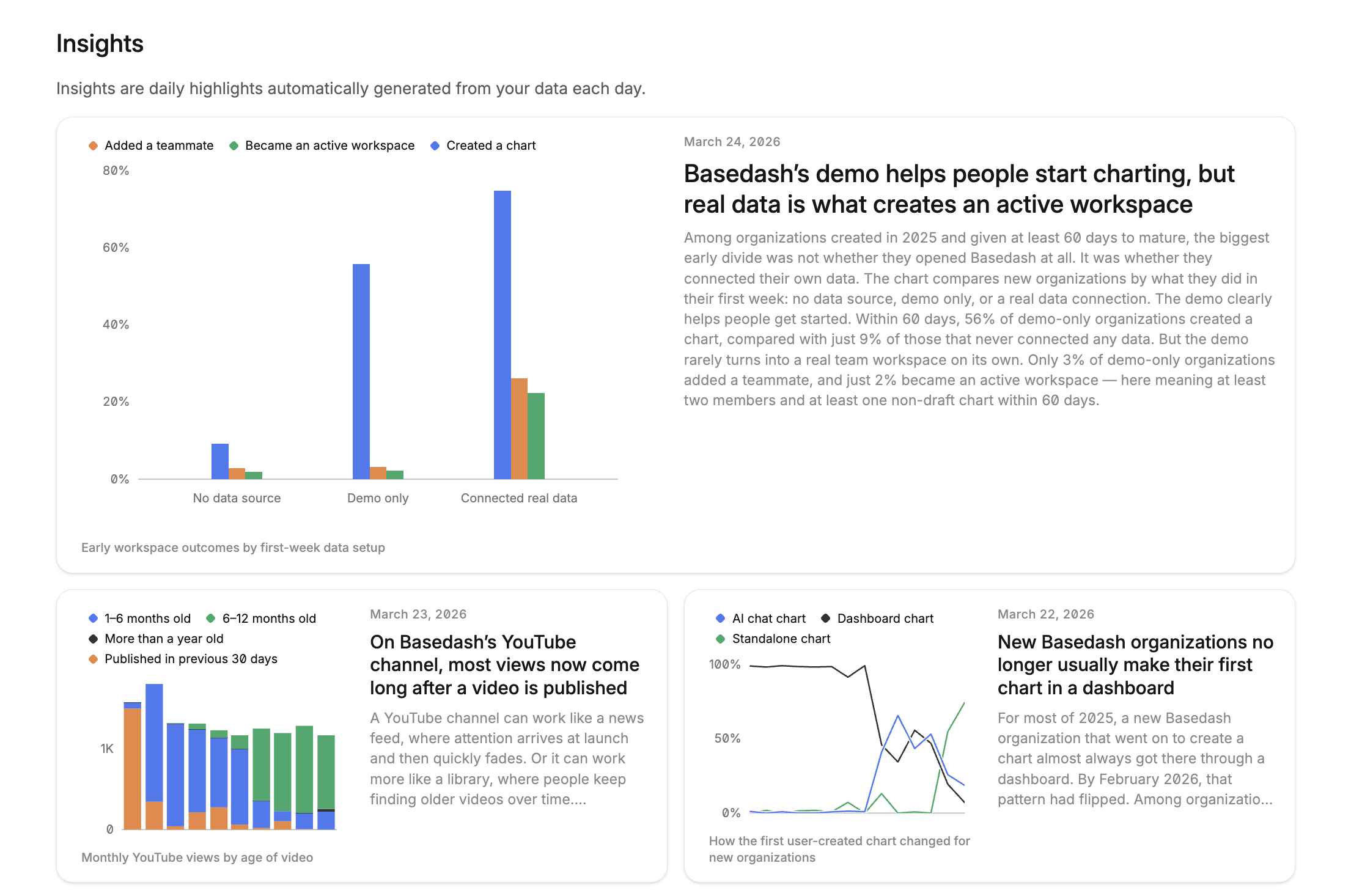The image size is (1351, 896).
Task: Click the green "Became an active workspace" legend dot
Action: 235,145
